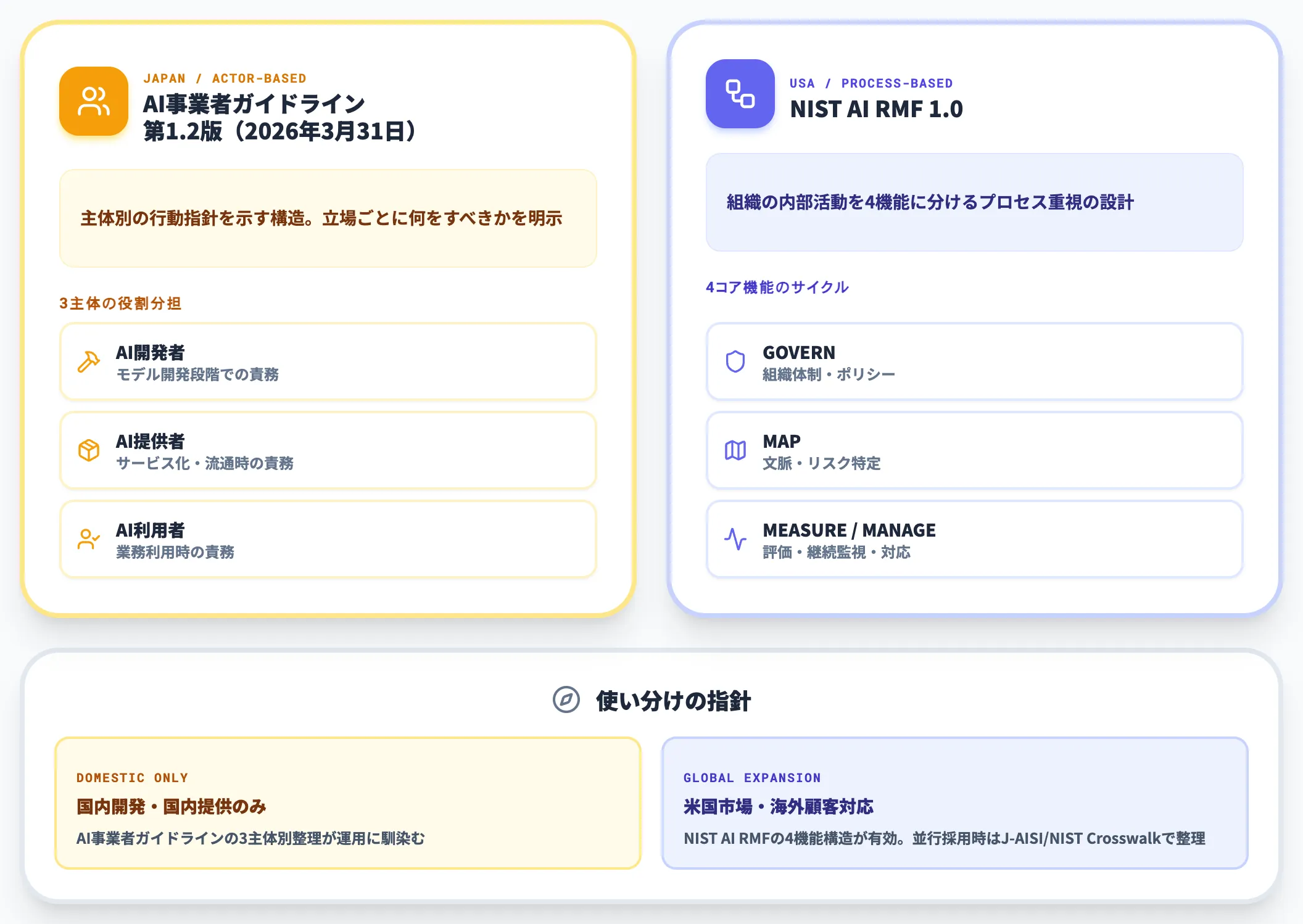Click the 3主体の役割分担 section label
The width and height of the screenshot is (1303, 924).
pos(120,303)
